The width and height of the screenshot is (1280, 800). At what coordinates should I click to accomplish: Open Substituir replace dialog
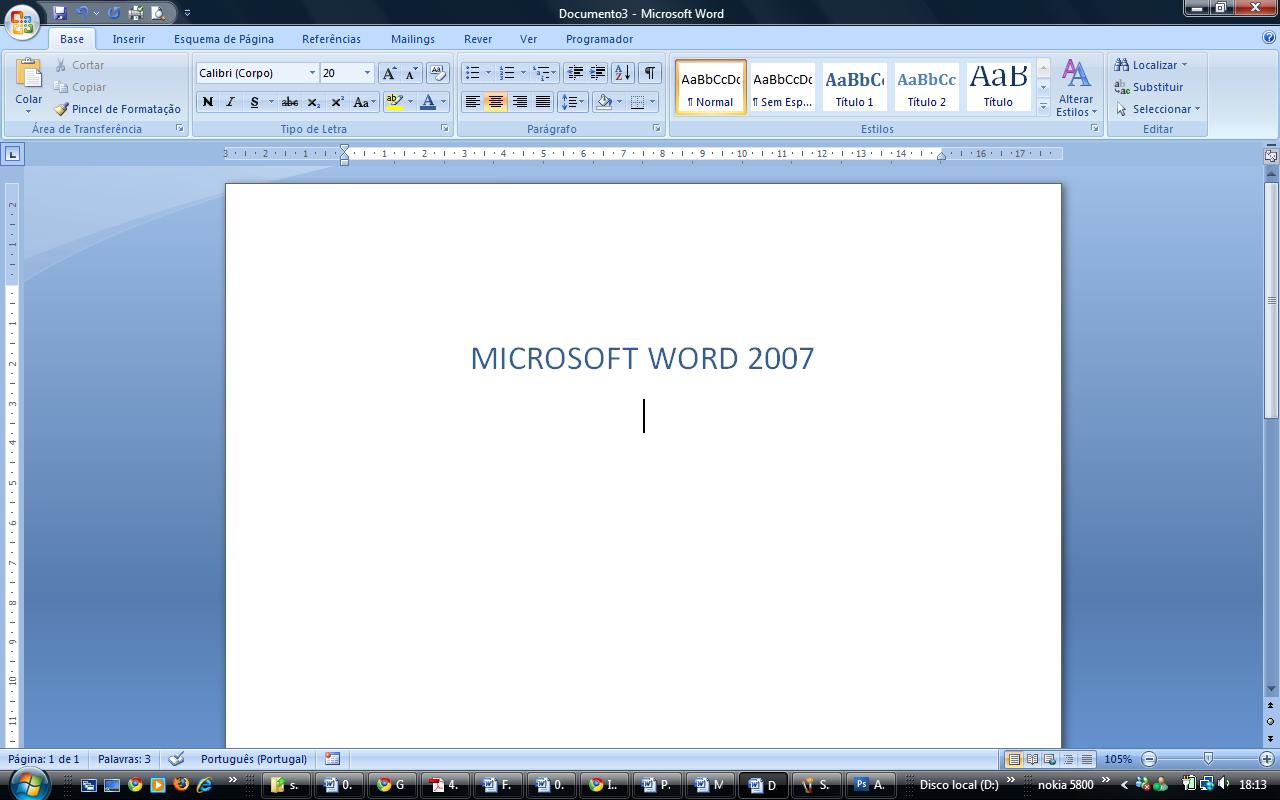[1149, 87]
